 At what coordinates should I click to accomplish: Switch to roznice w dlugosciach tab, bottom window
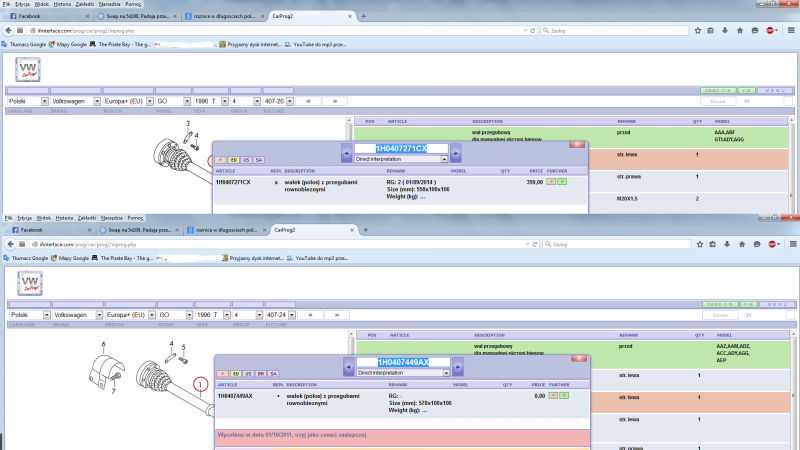point(226,230)
